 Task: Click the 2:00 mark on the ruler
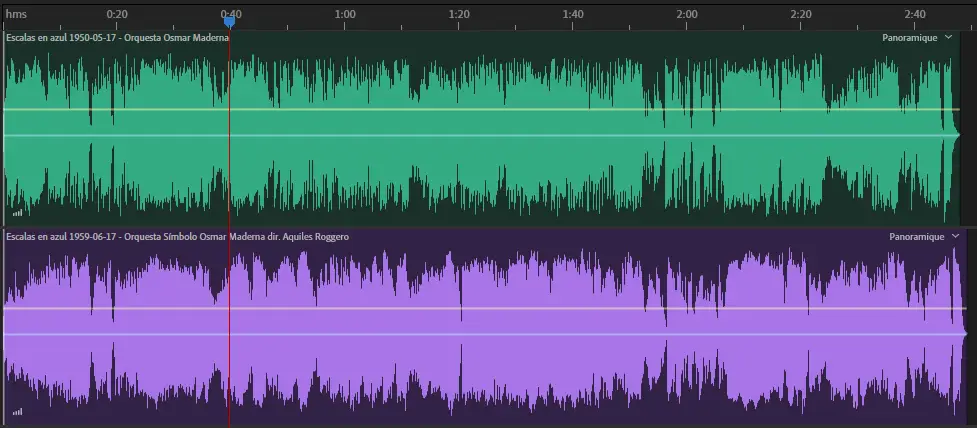pyautogui.click(x=687, y=14)
